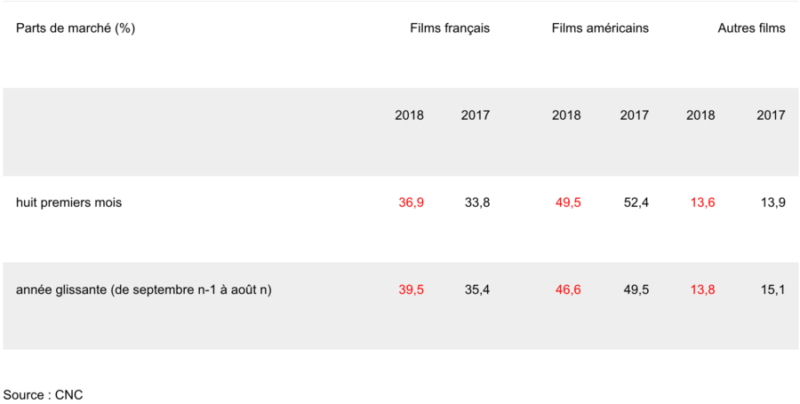Click the "huit premiers mois" row label
This screenshot has width=800, height=404.
(x=69, y=202)
